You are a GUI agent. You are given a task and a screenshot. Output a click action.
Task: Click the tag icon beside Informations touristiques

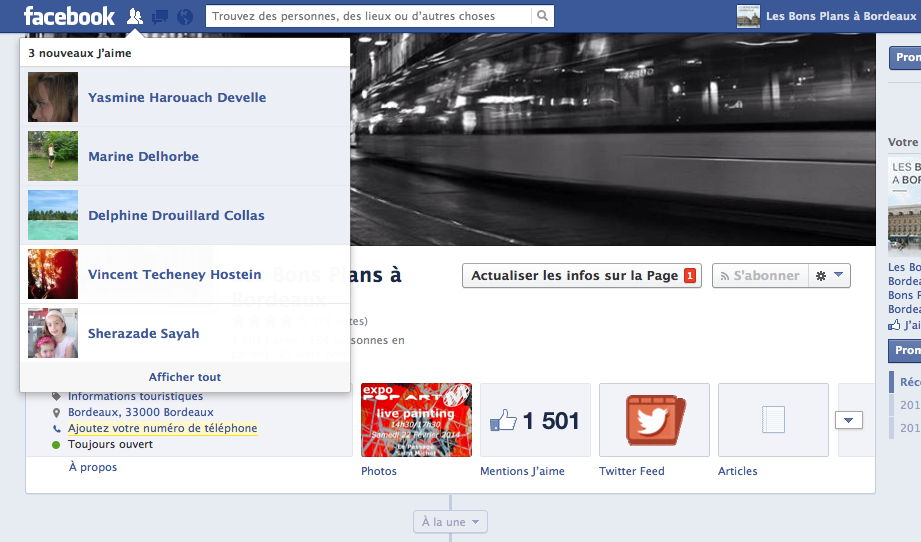[x=56, y=396]
